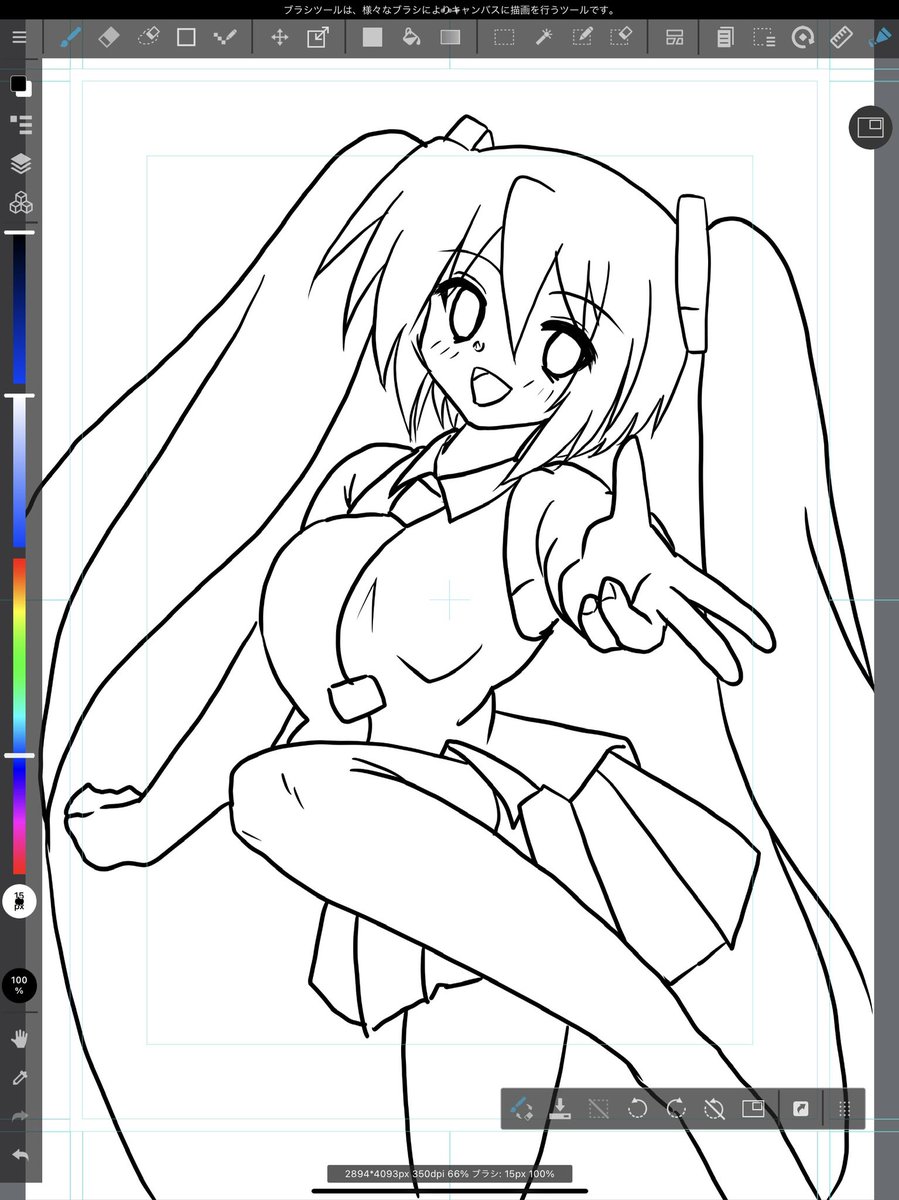Toggle the navigator window button
Screen dimensions: 899x1200
870,127
